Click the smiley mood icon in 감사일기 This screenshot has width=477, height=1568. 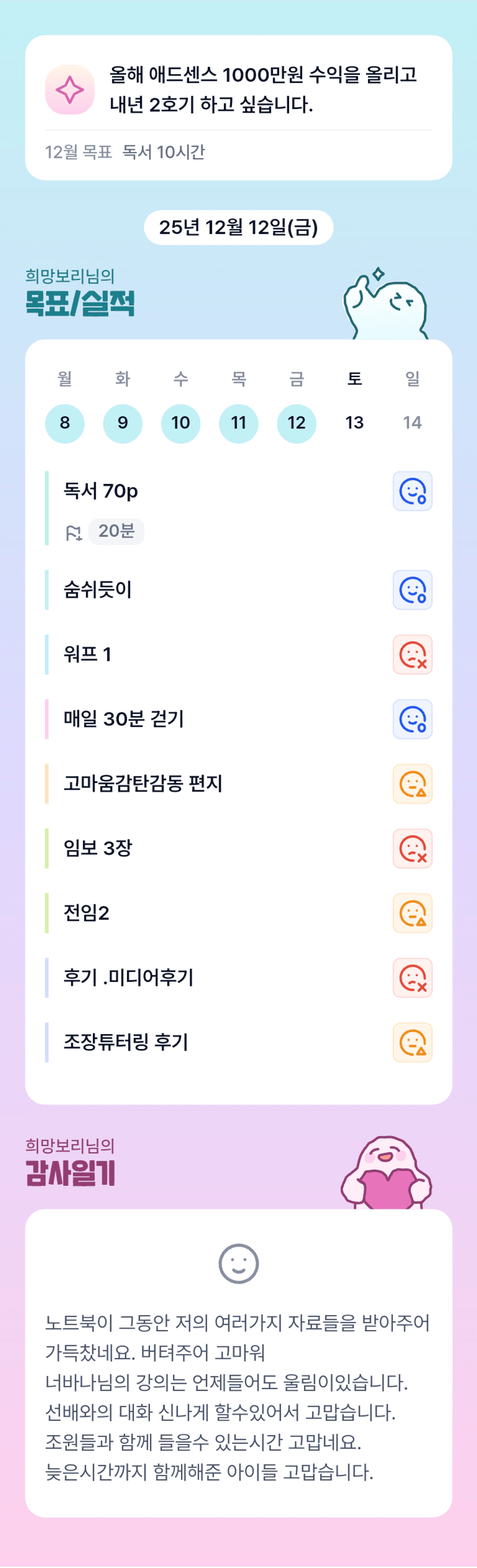pos(239,1263)
